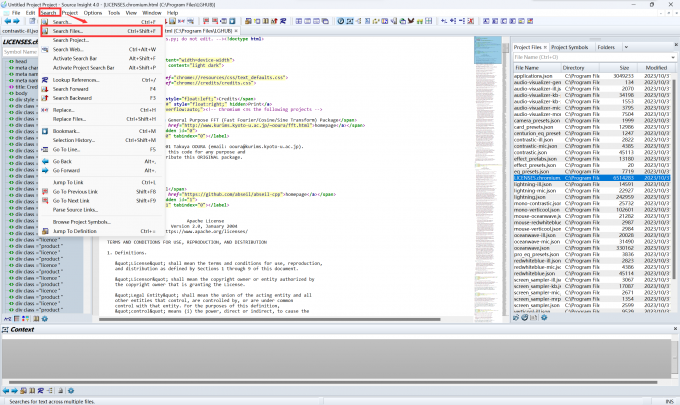Click the Search Forward icon in the Search menu
The image size is (680, 405).
tap(45, 89)
